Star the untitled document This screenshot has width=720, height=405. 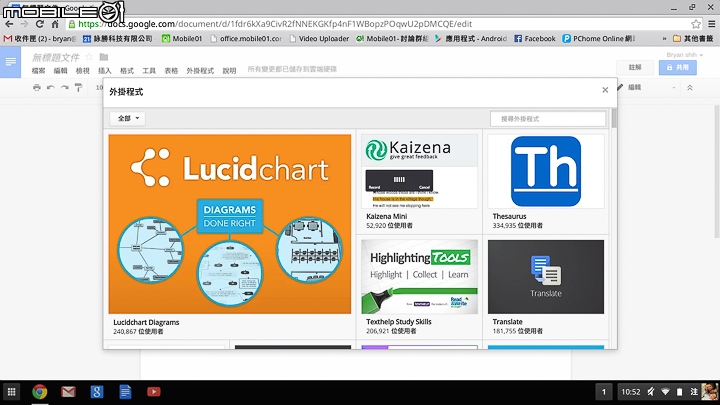(x=89, y=57)
